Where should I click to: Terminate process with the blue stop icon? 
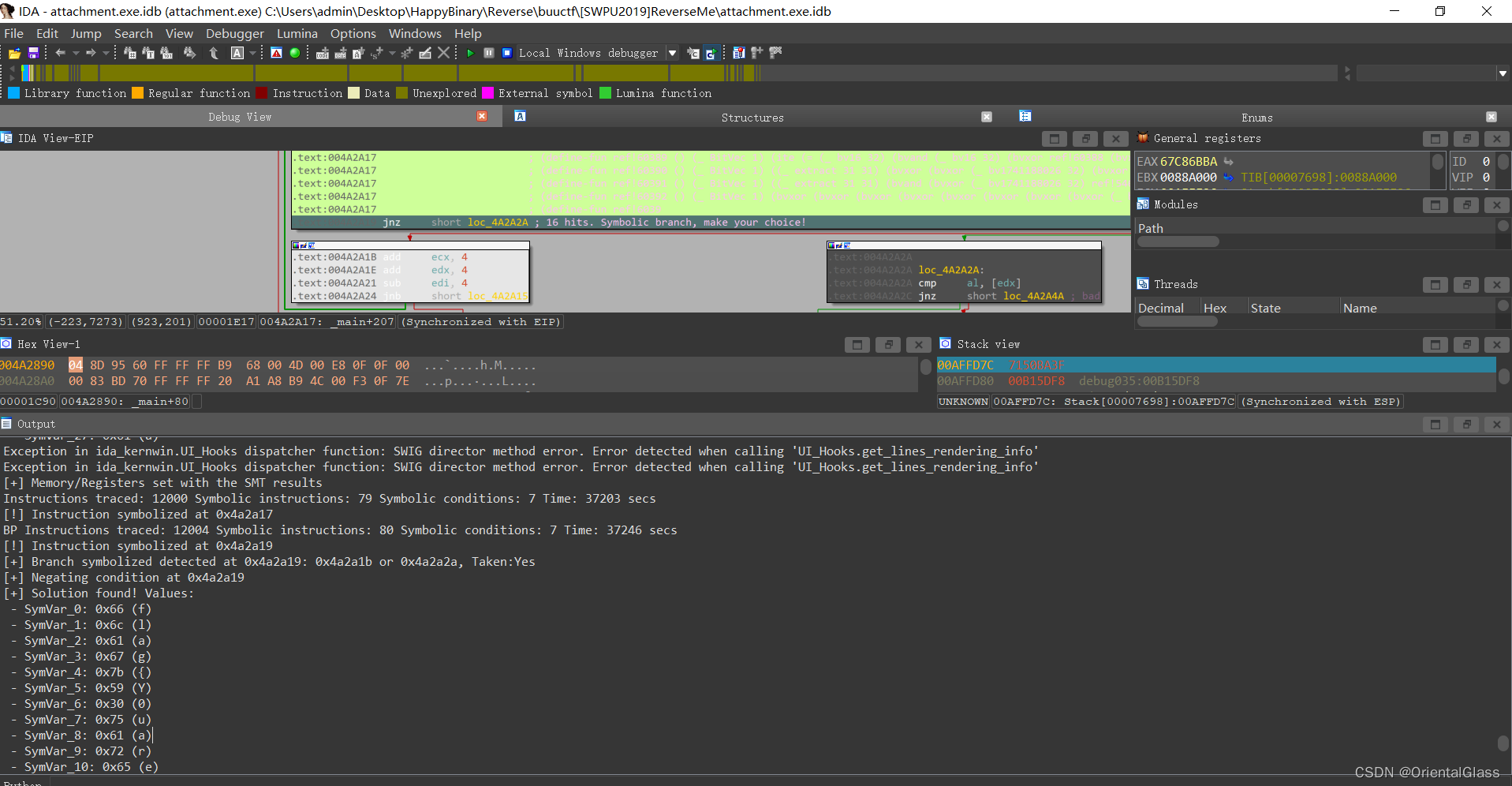coord(507,53)
